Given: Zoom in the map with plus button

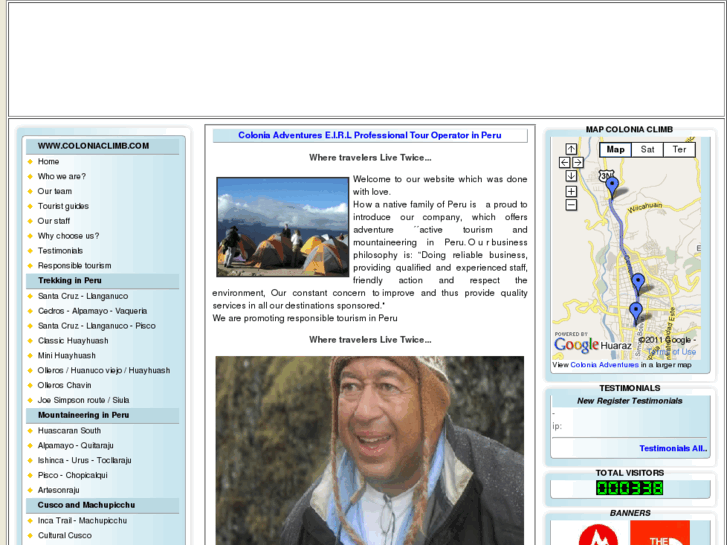Looking at the screenshot, I should [571, 191].
